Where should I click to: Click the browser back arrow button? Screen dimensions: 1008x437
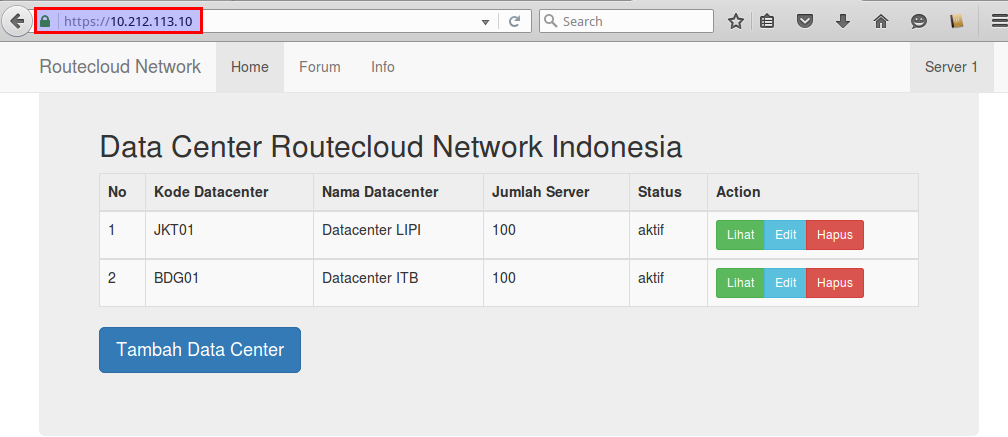(17, 21)
